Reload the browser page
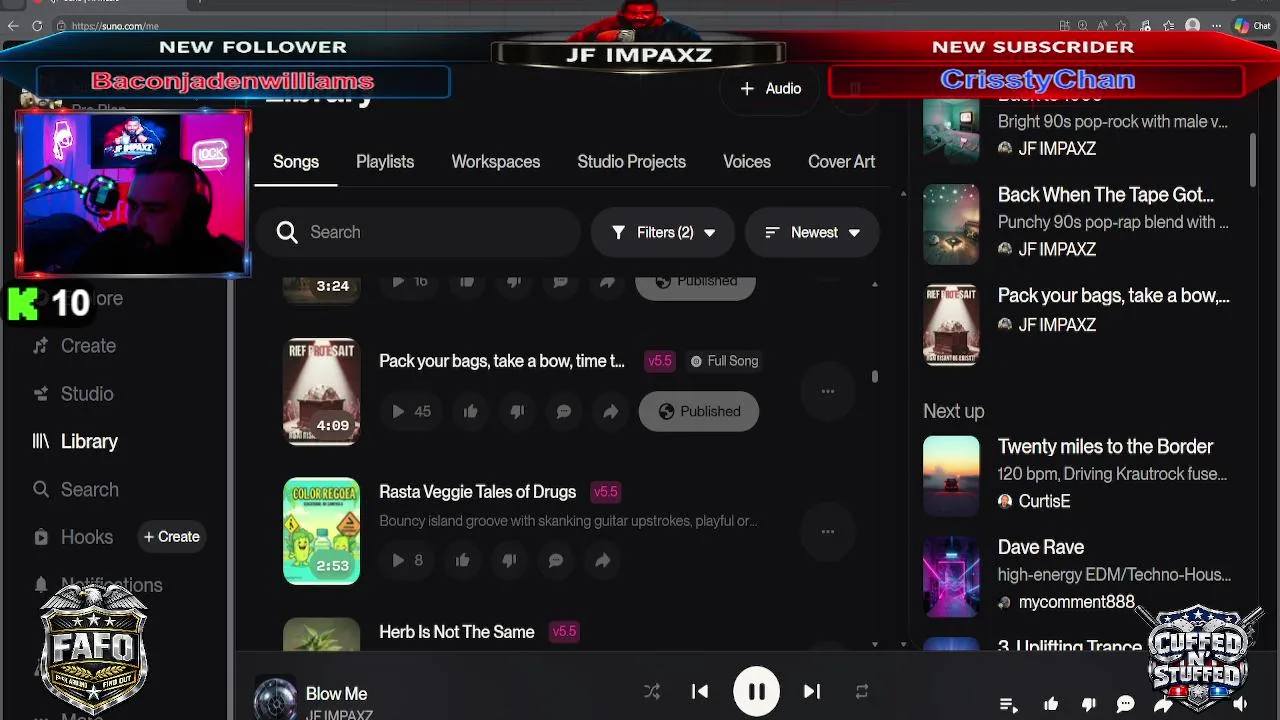Screen dimensions: 1280x720 [38, 26]
